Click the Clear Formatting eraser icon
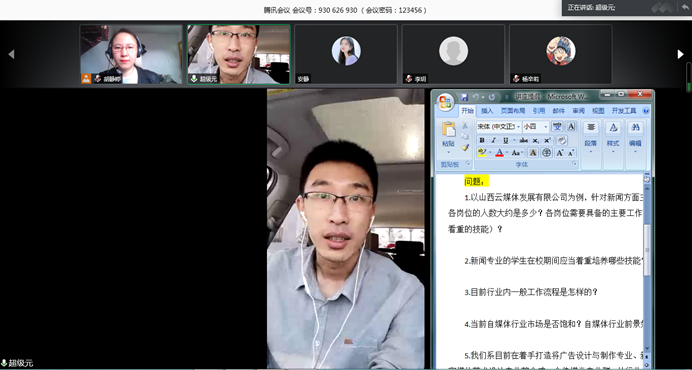 pyautogui.click(x=561, y=140)
